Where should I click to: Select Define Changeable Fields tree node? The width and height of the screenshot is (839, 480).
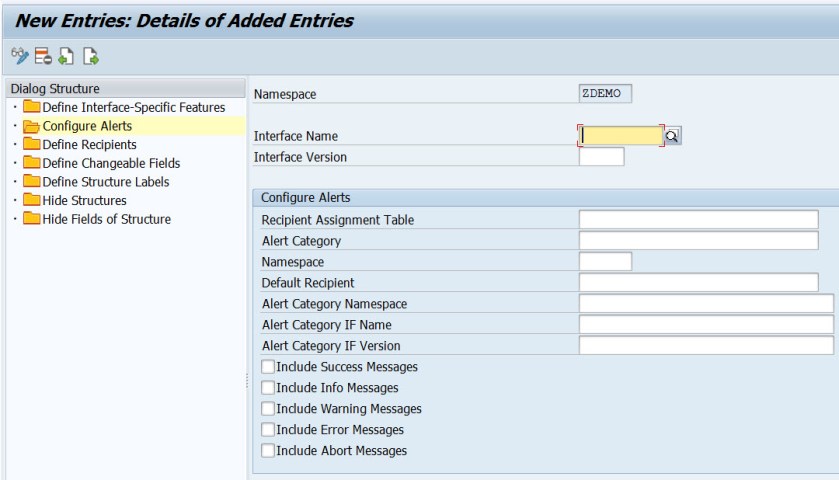pyautogui.click(x=111, y=163)
